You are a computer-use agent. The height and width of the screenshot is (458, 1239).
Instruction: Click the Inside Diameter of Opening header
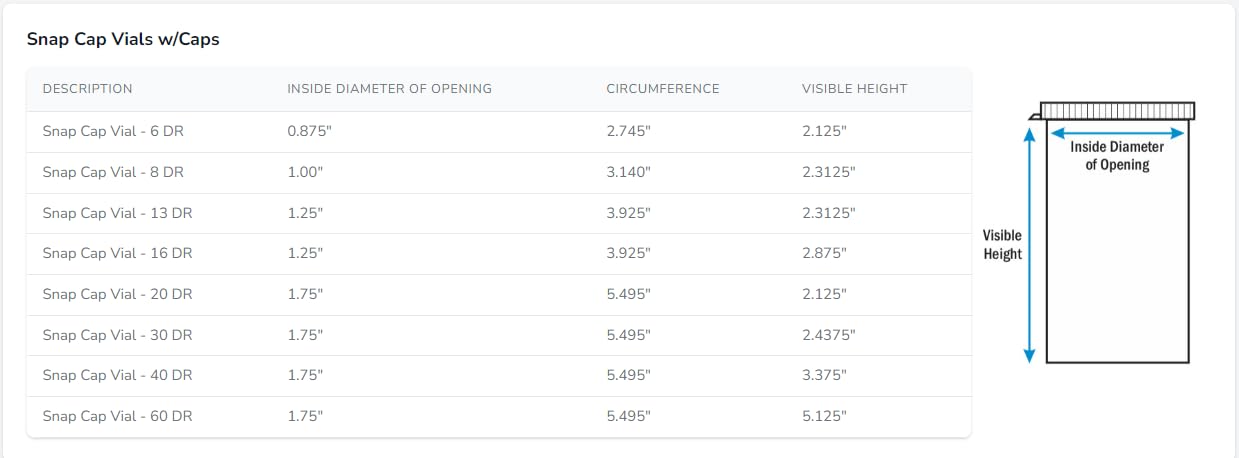(x=389, y=89)
